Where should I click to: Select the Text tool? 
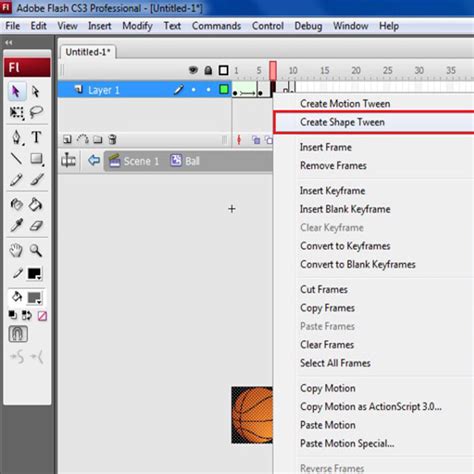36,137
